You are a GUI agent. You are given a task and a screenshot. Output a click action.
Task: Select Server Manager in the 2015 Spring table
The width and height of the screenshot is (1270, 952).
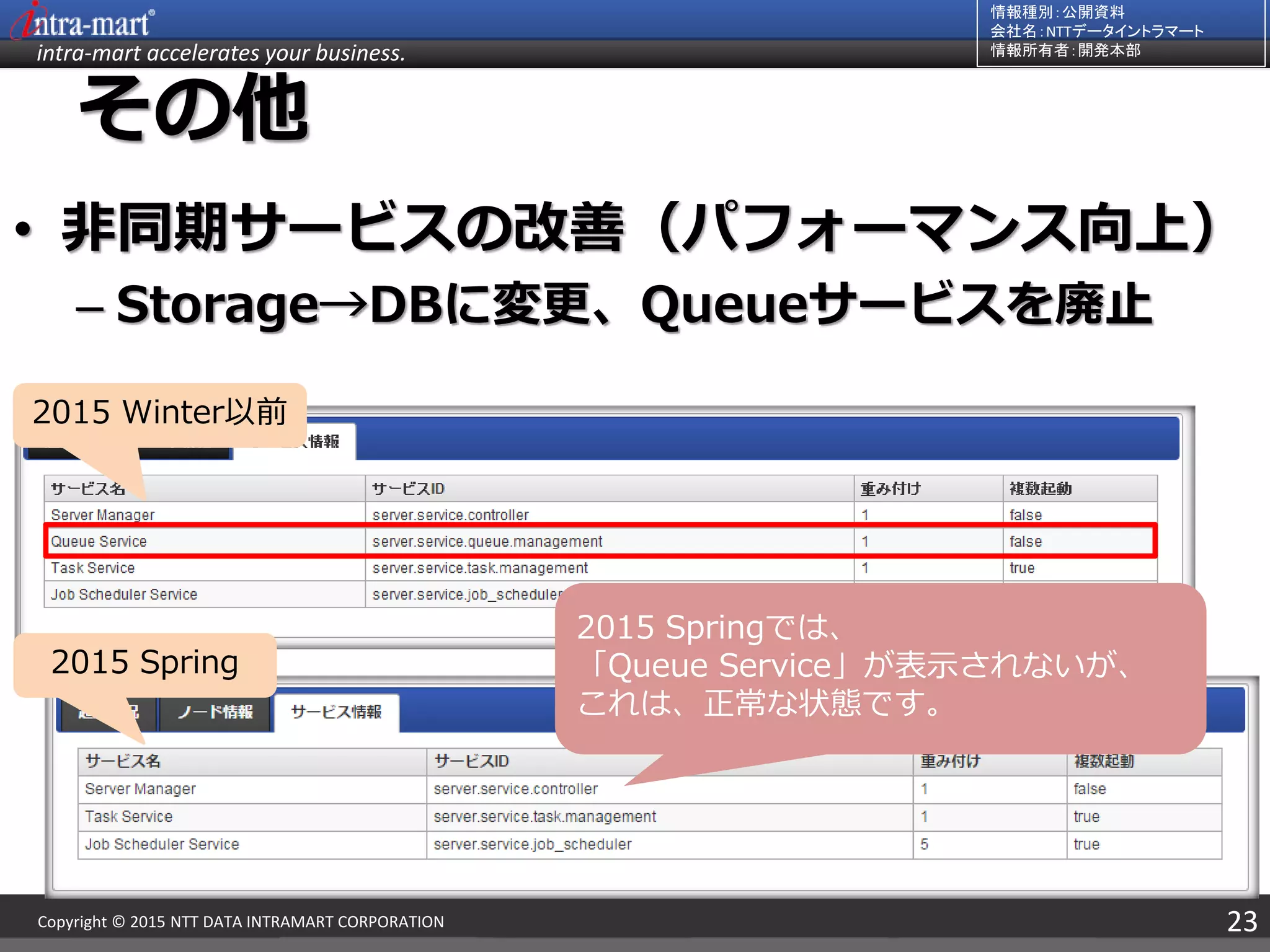pos(140,789)
